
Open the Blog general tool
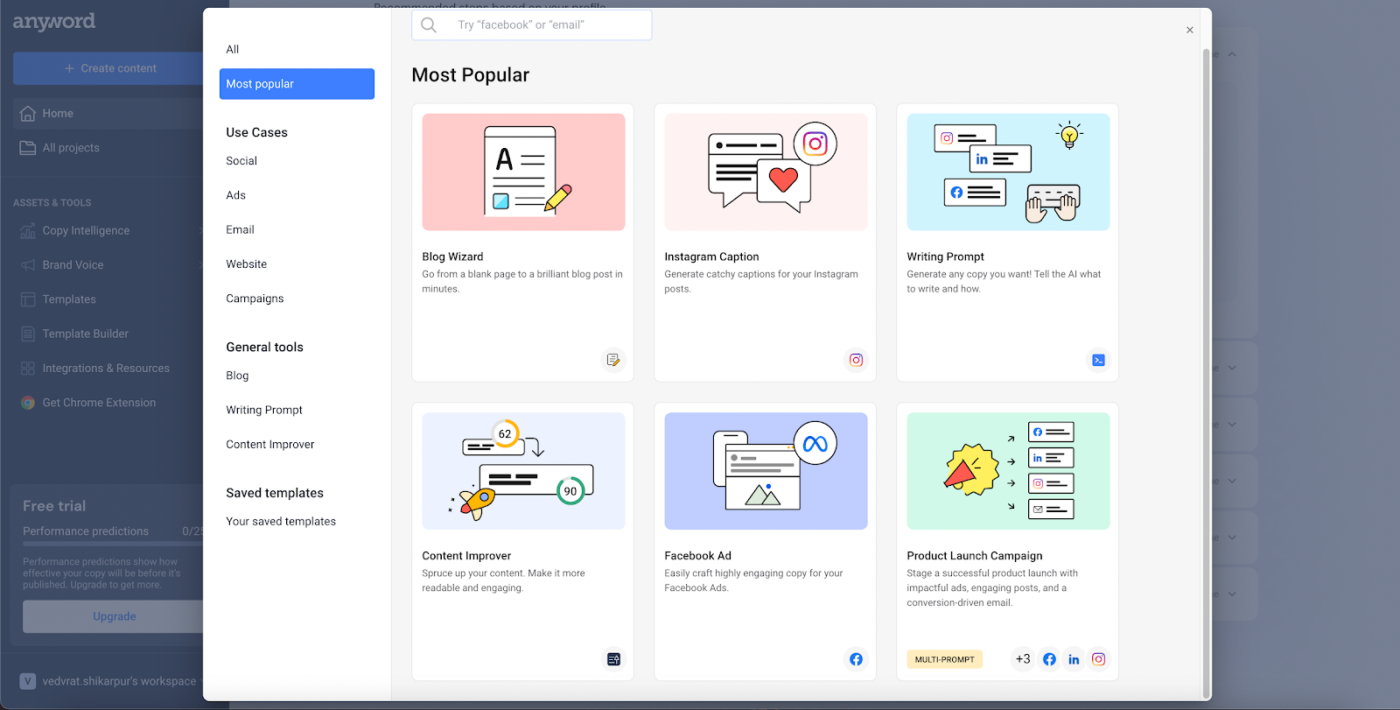coord(237,376)
